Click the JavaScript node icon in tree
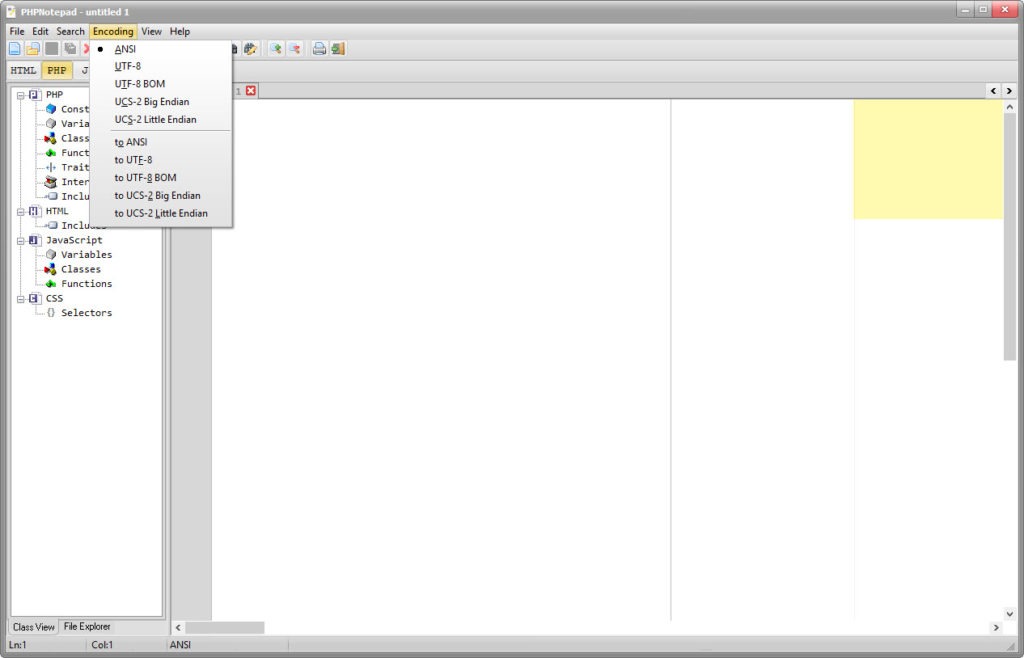 (x=35, y=240)
